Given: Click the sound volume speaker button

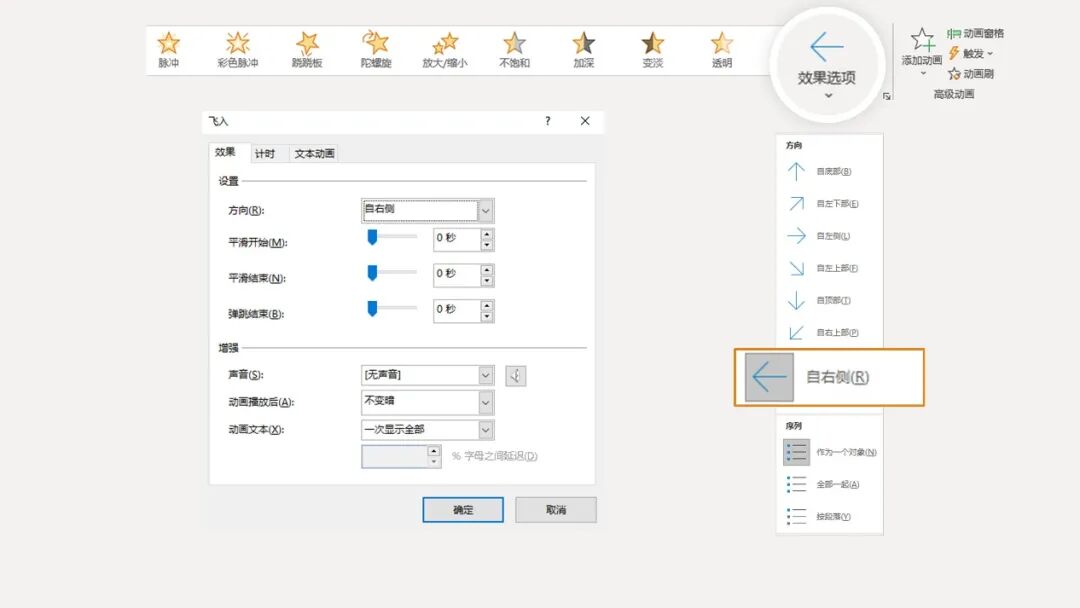Looking at the screenshot, I should pyautogui.click(x=515, y=375).
